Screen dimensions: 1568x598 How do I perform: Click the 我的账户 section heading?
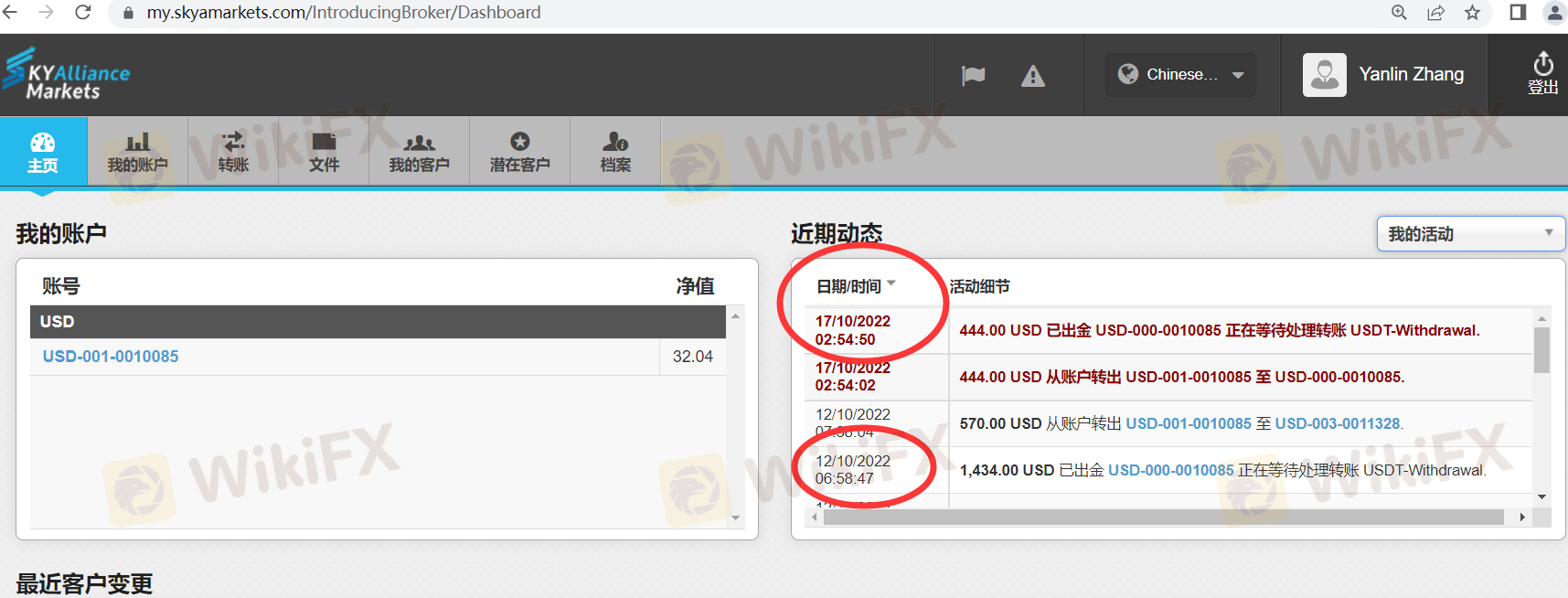point(61,234)
